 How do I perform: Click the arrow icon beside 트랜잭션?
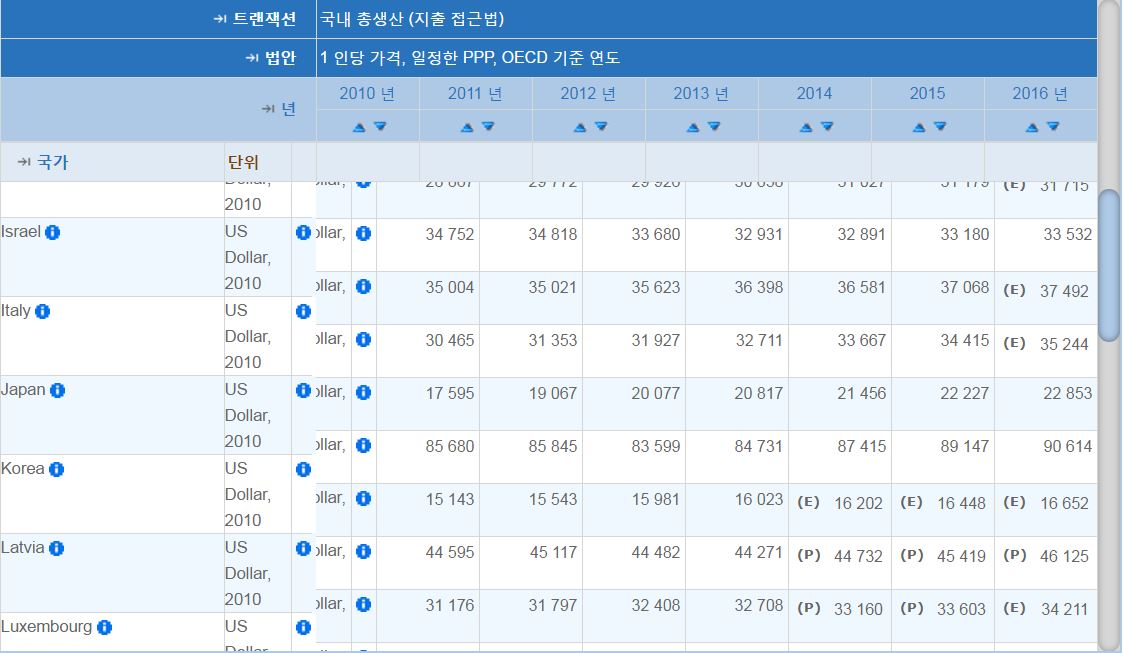(x=220, y=19)
